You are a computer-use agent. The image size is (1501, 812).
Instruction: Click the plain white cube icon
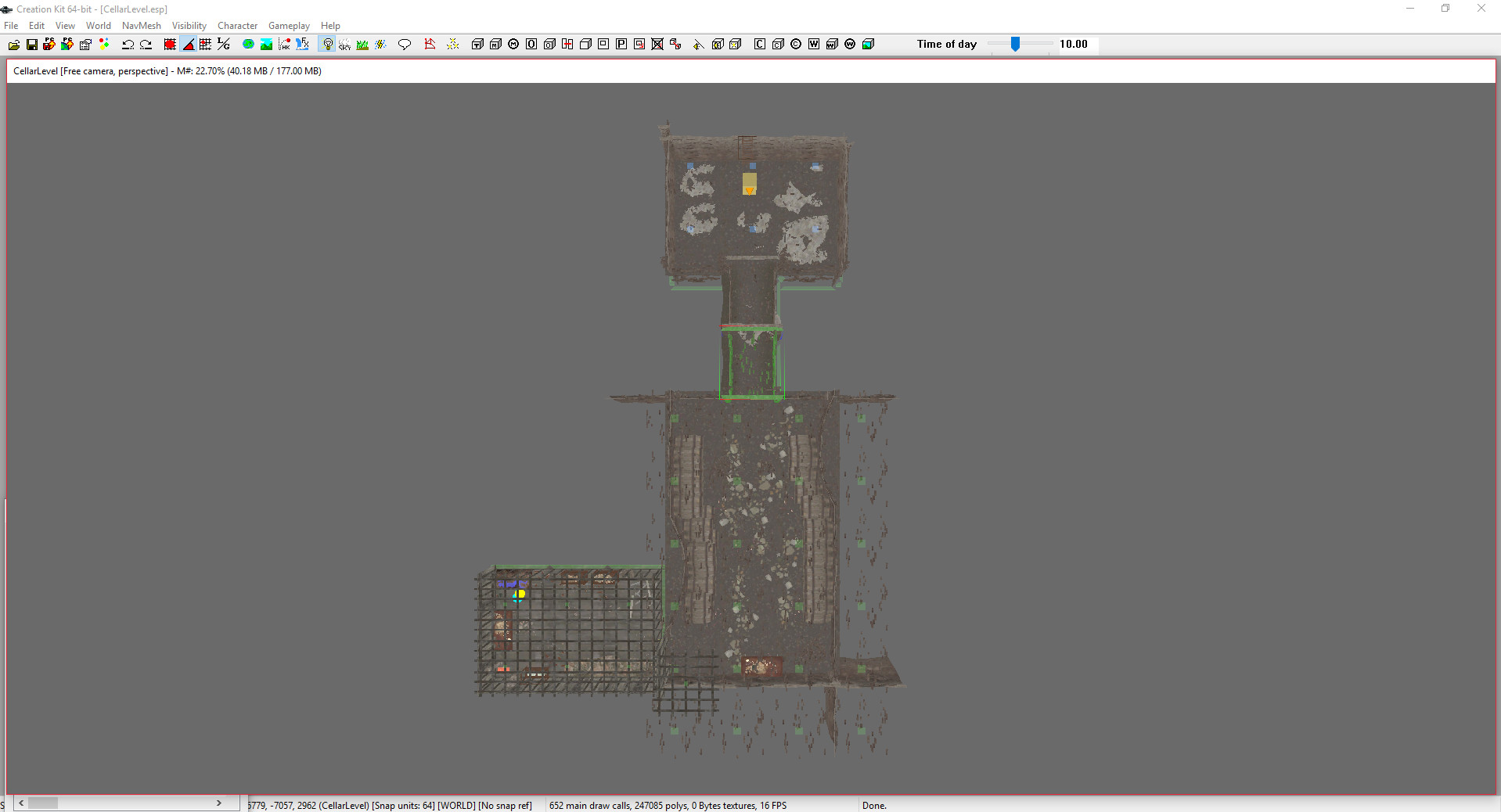point(585,45)
